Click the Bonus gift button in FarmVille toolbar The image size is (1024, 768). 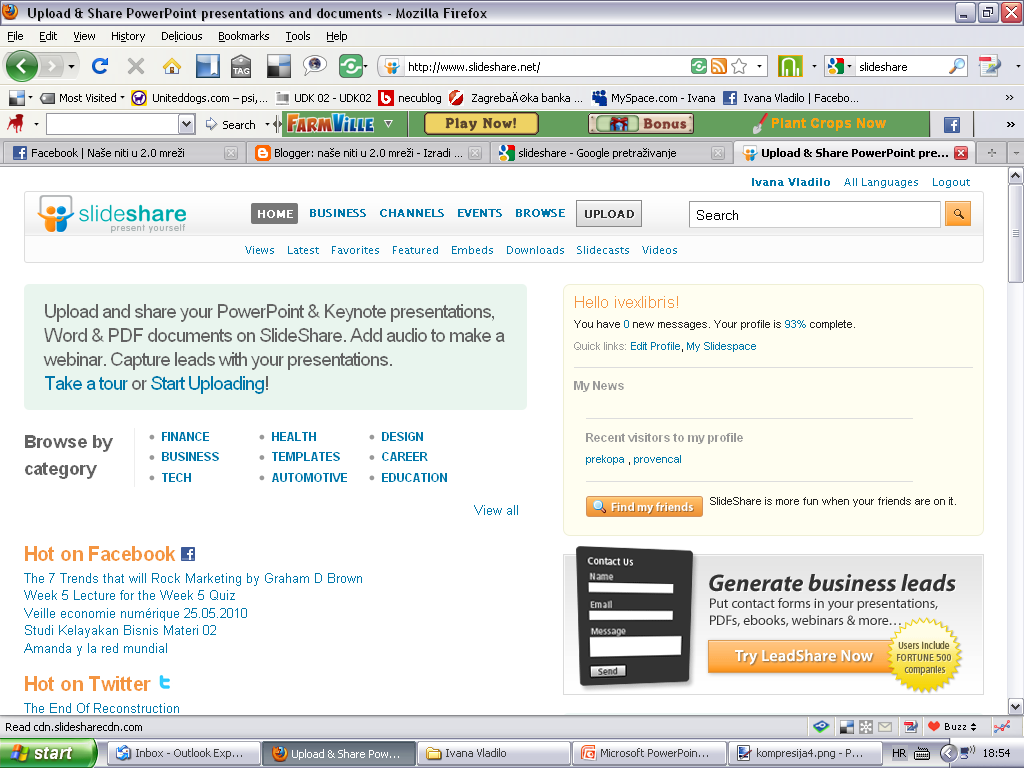pyautogui.click(x=641, y=123)
